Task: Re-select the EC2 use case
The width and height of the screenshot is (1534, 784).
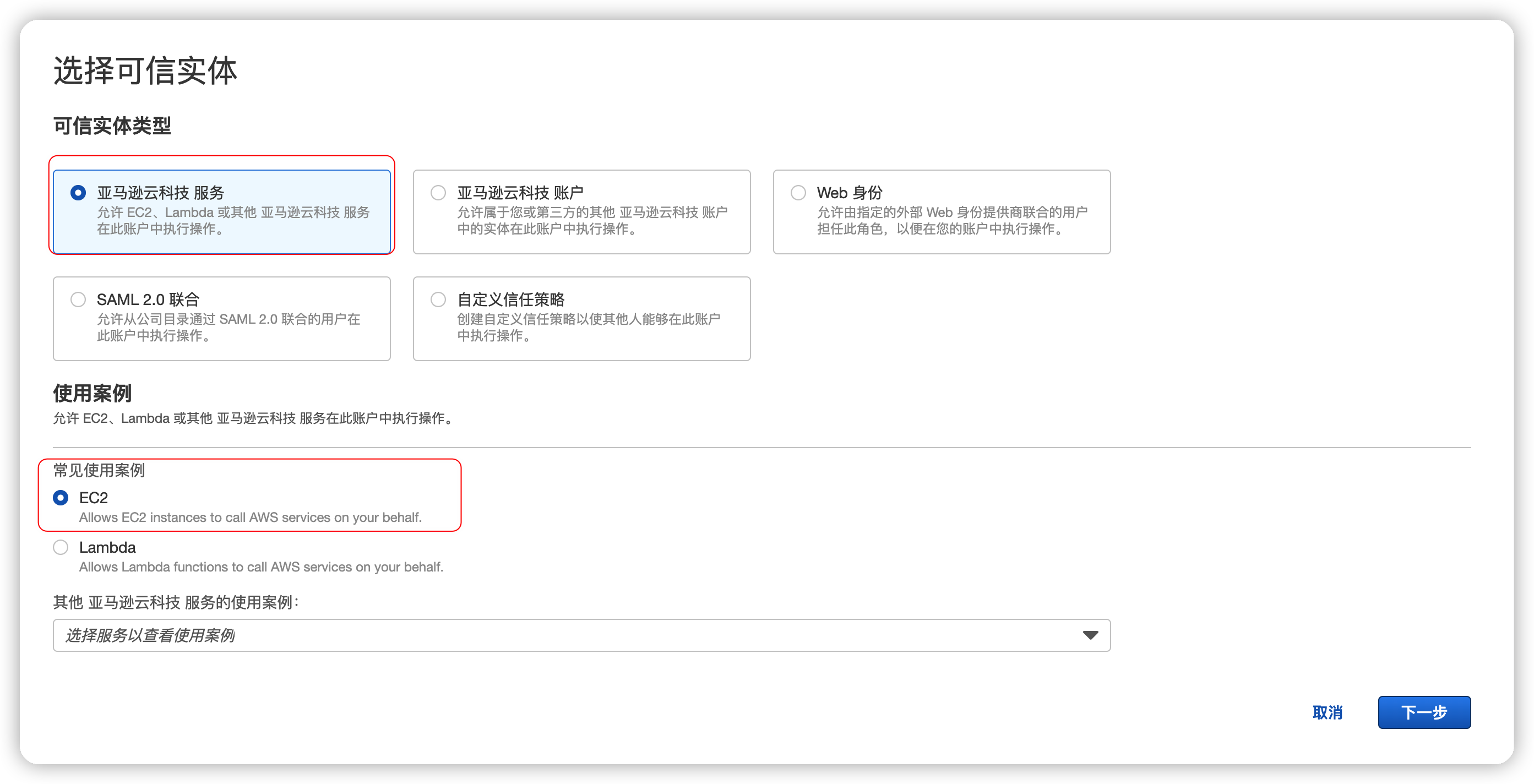Action: [x=60, y=498]
